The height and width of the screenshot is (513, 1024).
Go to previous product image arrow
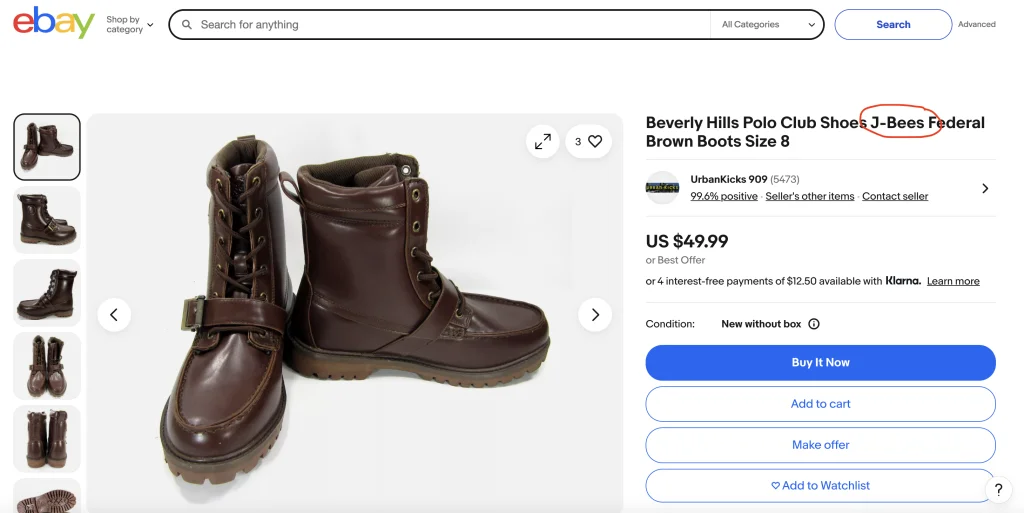tap(114, 315)
